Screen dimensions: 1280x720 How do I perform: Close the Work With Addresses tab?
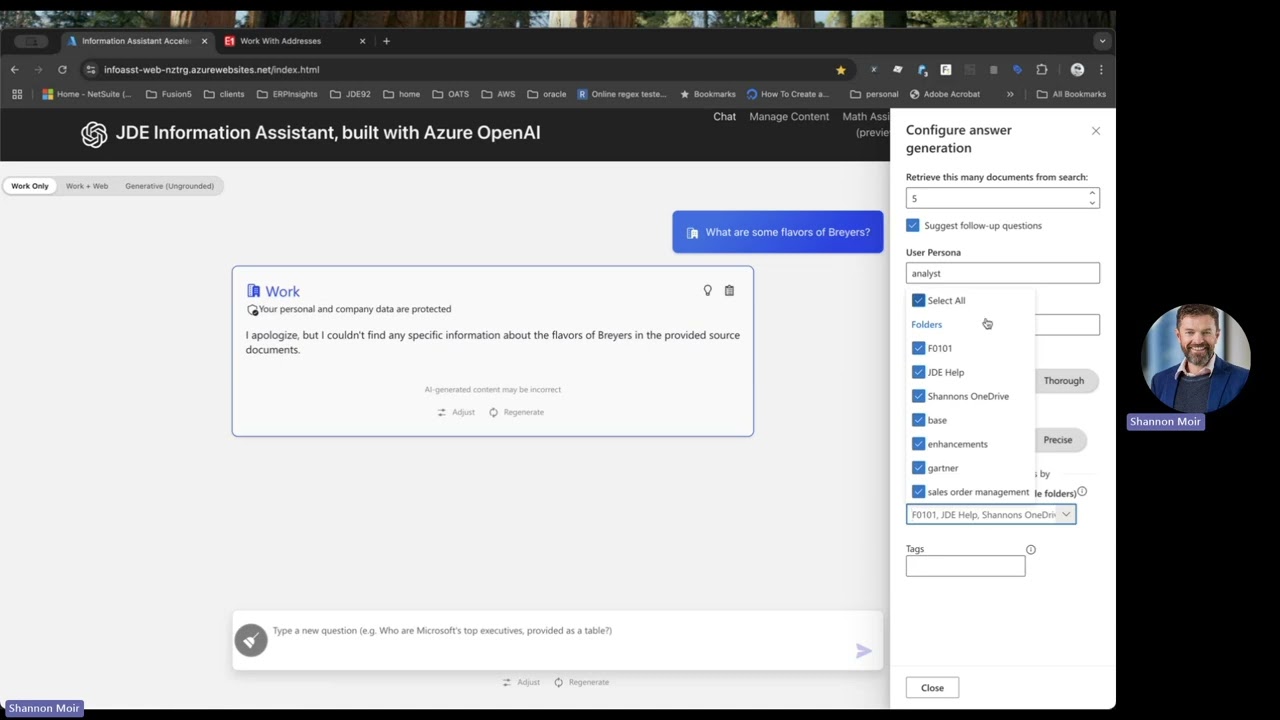[x=362, y=41]
